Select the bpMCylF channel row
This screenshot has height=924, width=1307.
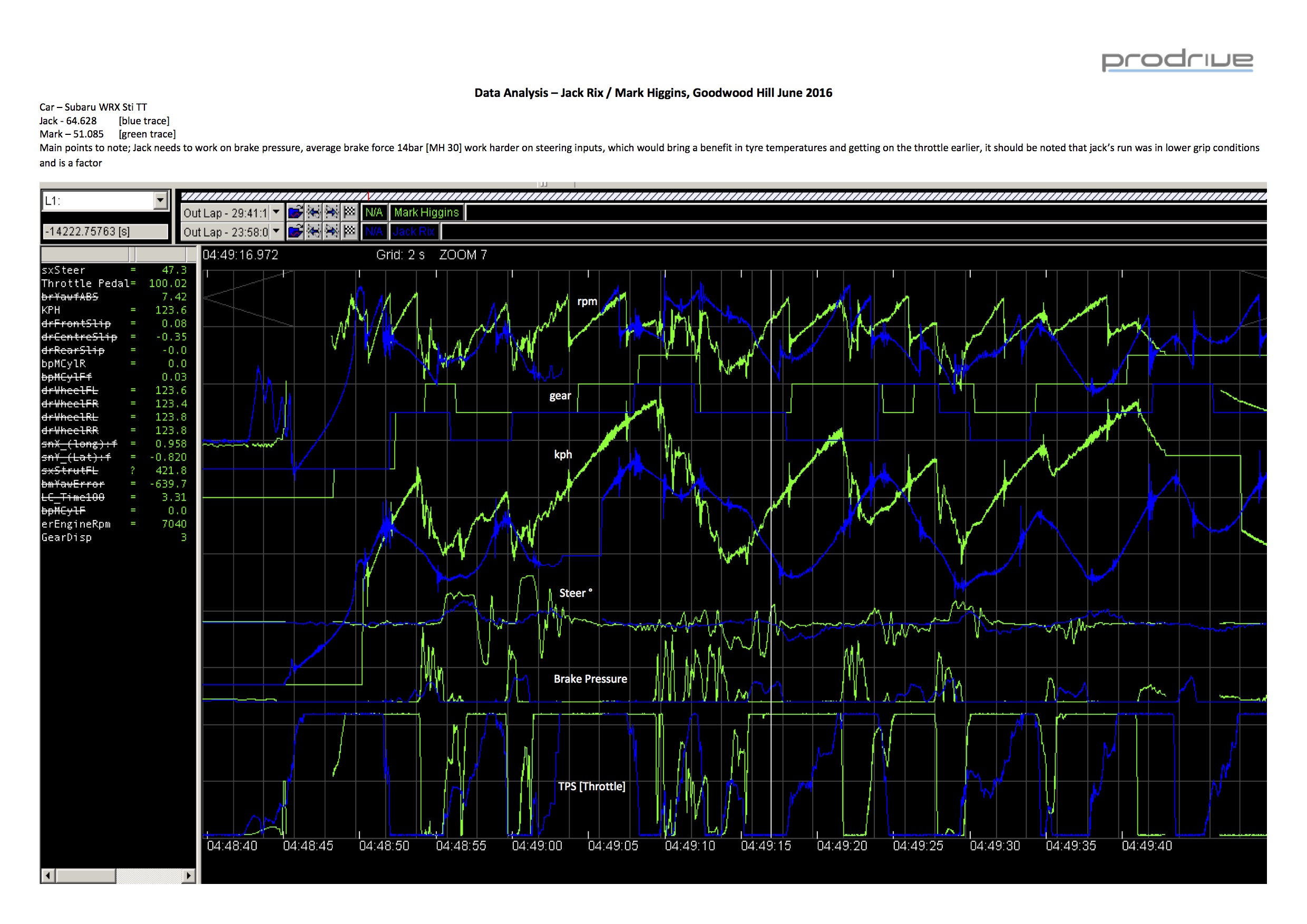pos(114,511)
